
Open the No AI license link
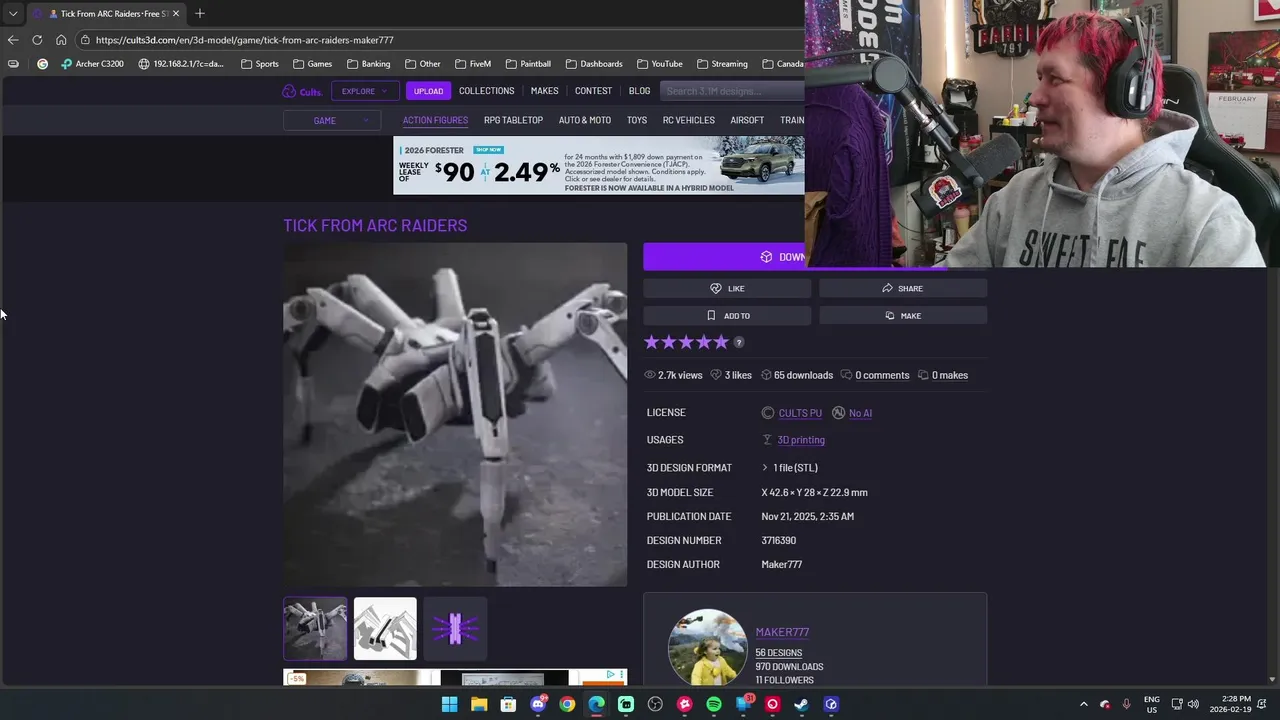(x=860, y=413)
